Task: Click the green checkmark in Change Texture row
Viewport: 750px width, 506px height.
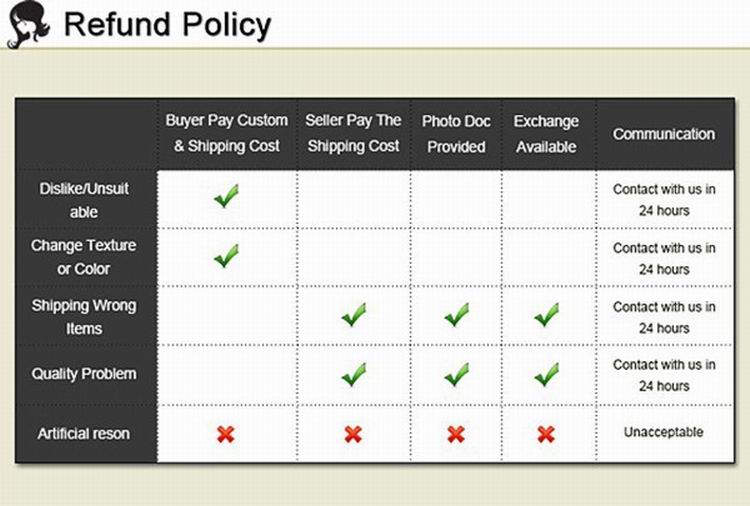Action: [226, 255]
